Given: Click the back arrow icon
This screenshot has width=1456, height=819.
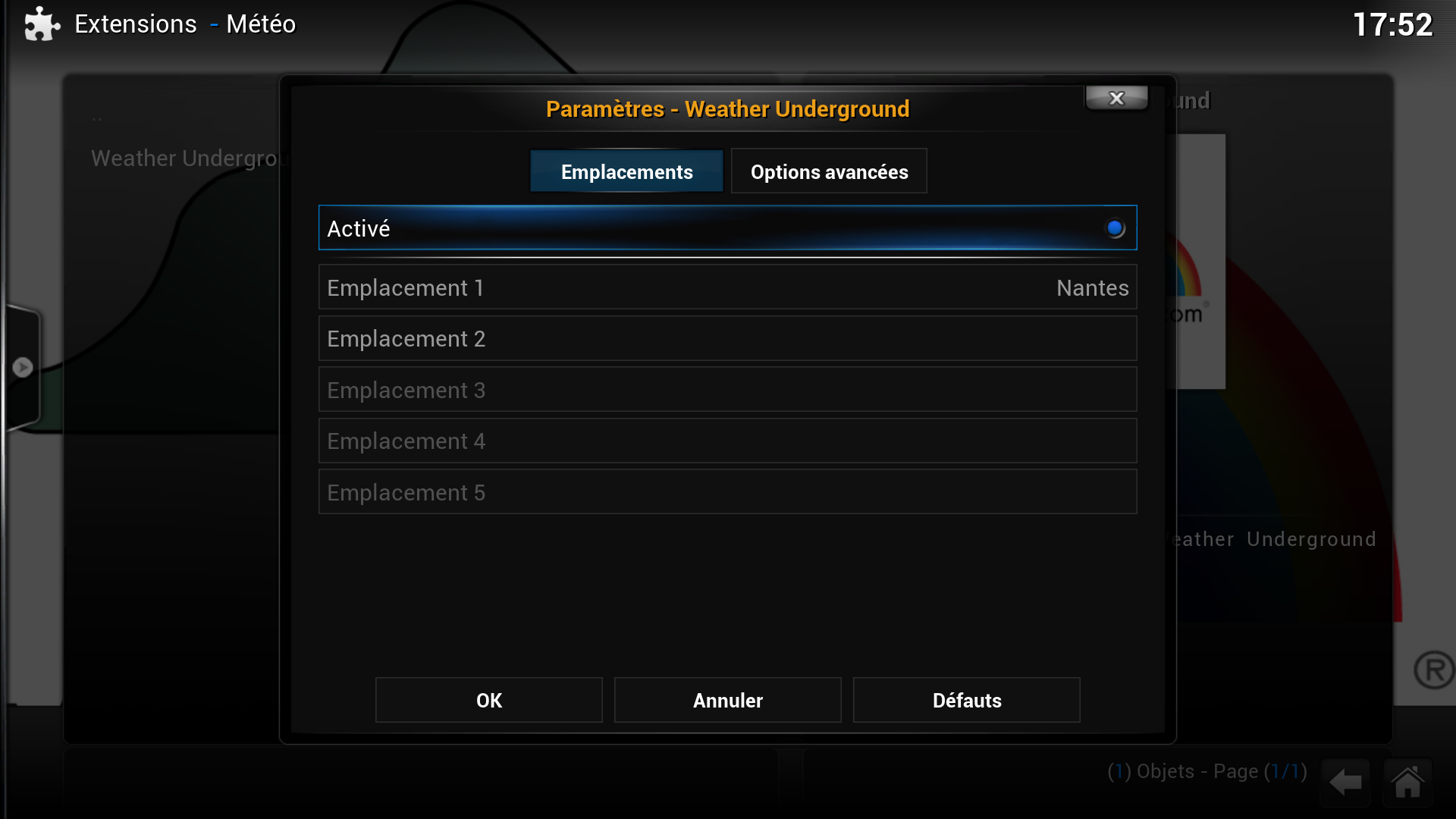Looking at the screenshot, I should click(1345, 783).
